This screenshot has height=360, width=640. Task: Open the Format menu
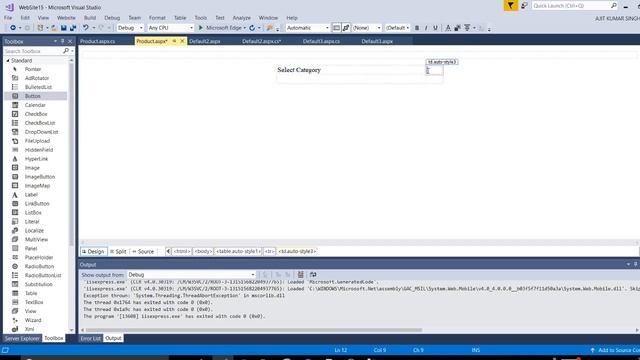pos(157,18)
